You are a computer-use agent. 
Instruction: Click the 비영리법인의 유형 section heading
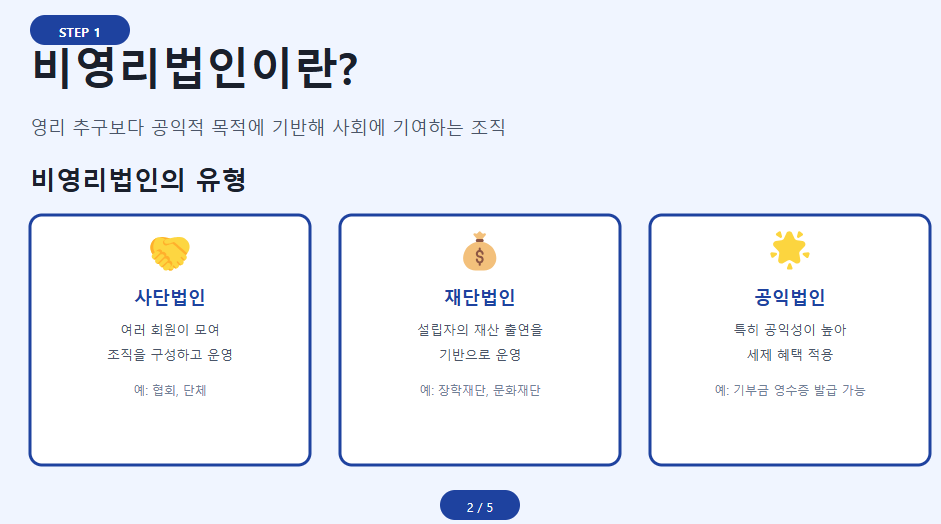click(139, 181)
